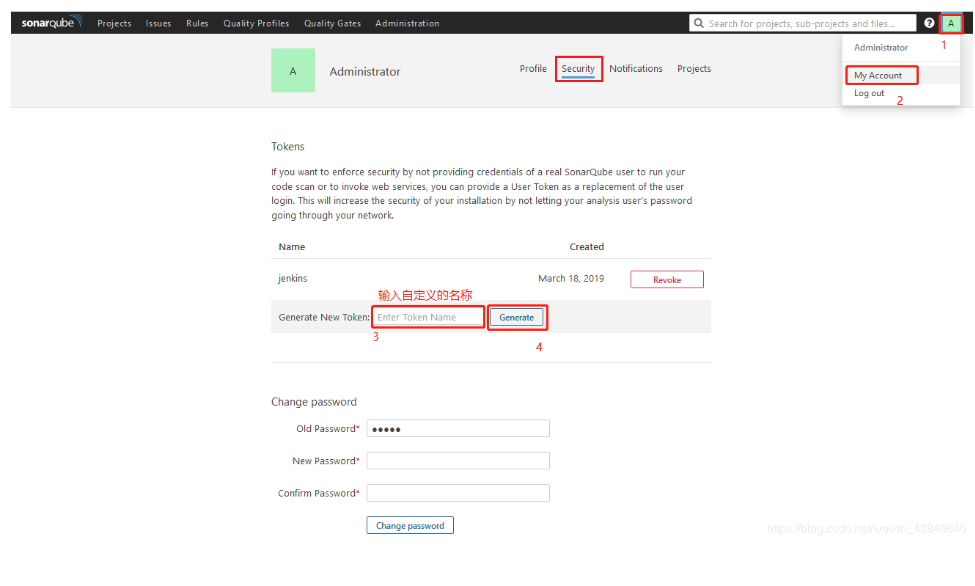Open the user avatar menu in top bar
975x586 pixels.
tap(951, 23)
